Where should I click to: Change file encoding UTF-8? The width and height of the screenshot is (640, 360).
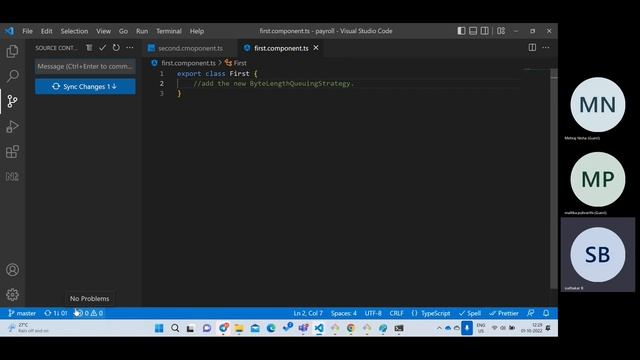373,313
